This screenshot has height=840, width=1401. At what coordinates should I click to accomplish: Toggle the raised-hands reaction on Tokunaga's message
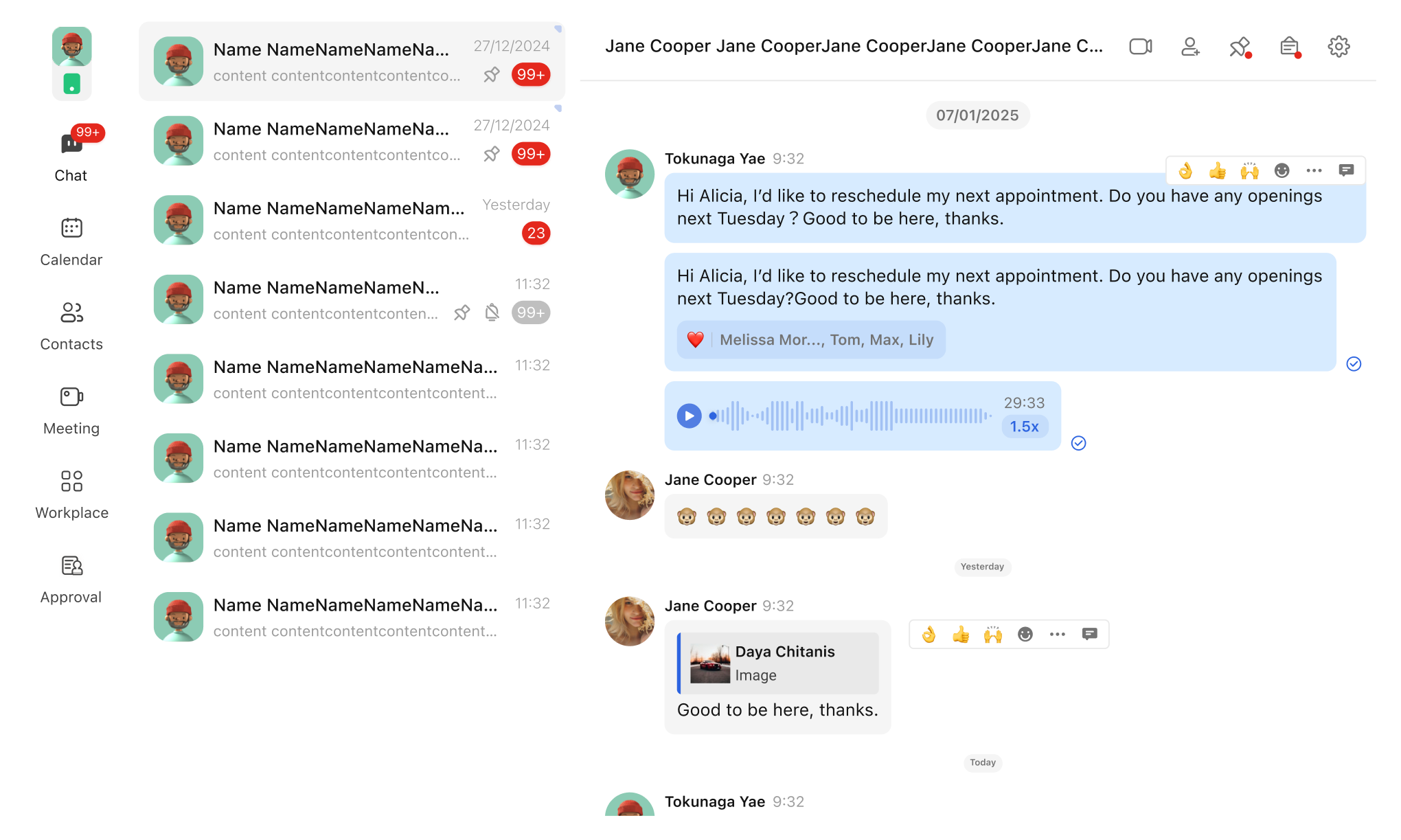1249,170
